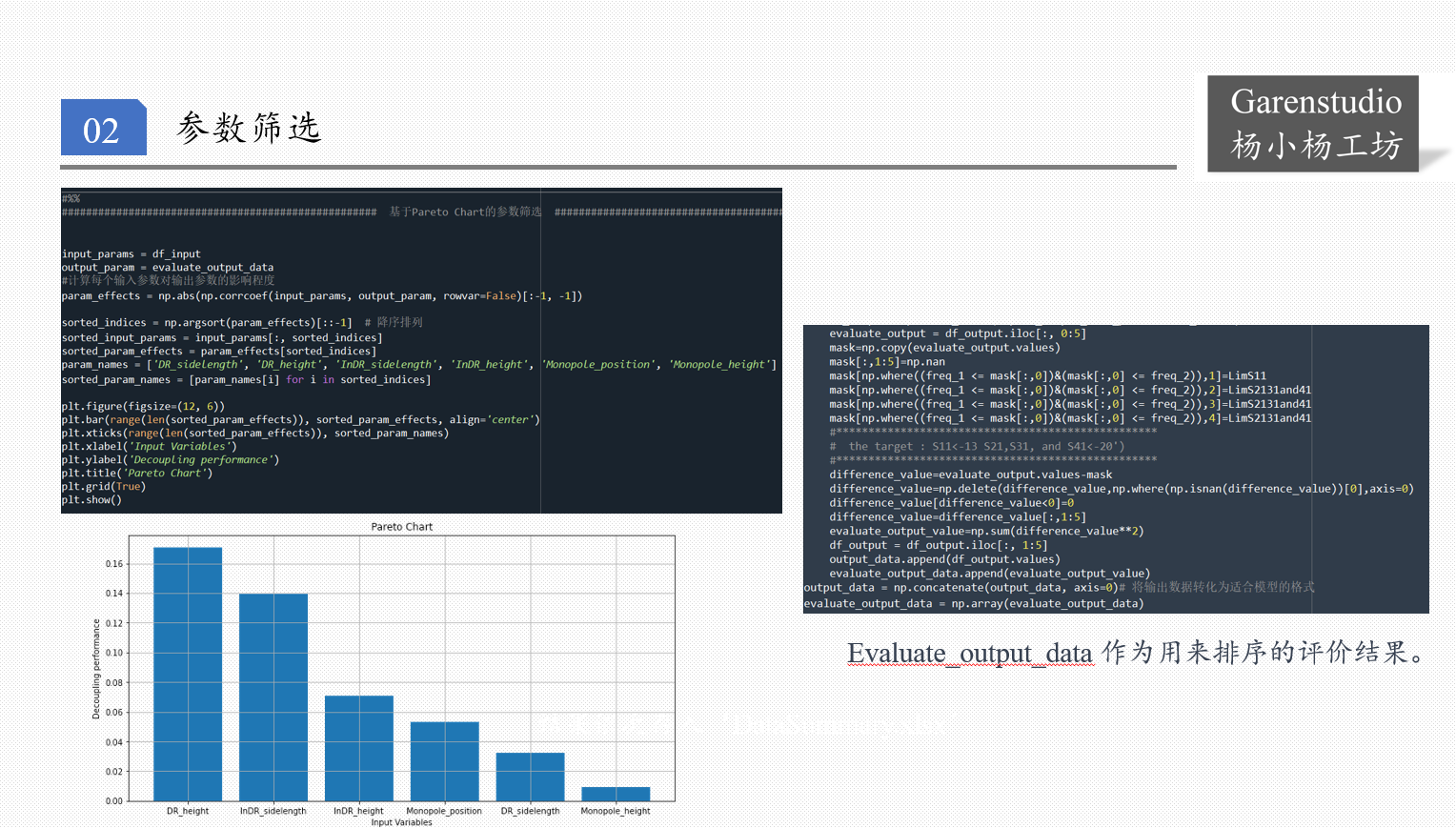Click the 0.08 y-axis tick value
The width and height of the screenshot is (1456, 828).
point(114,683)
